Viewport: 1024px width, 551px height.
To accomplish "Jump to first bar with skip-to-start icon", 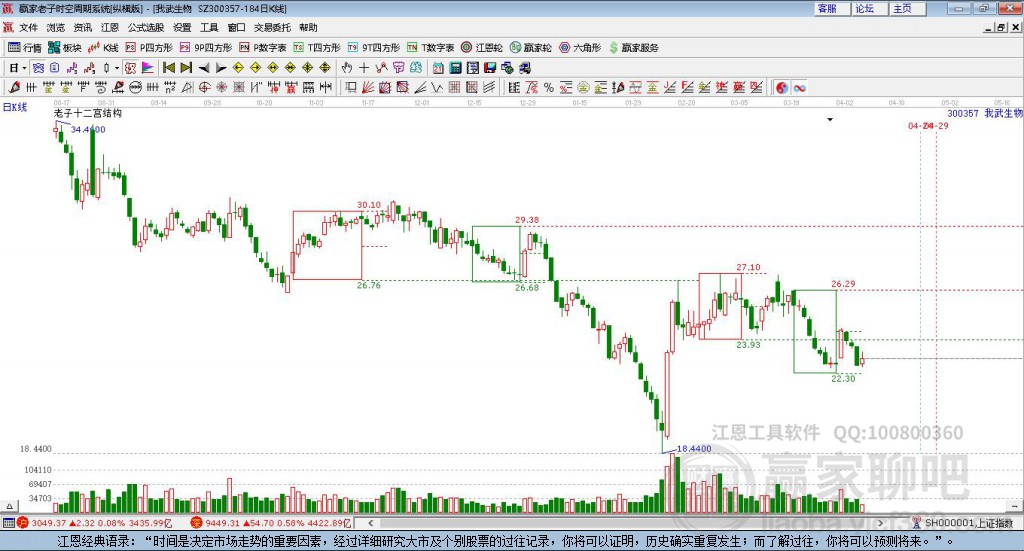I will click(x=168, y=67).
